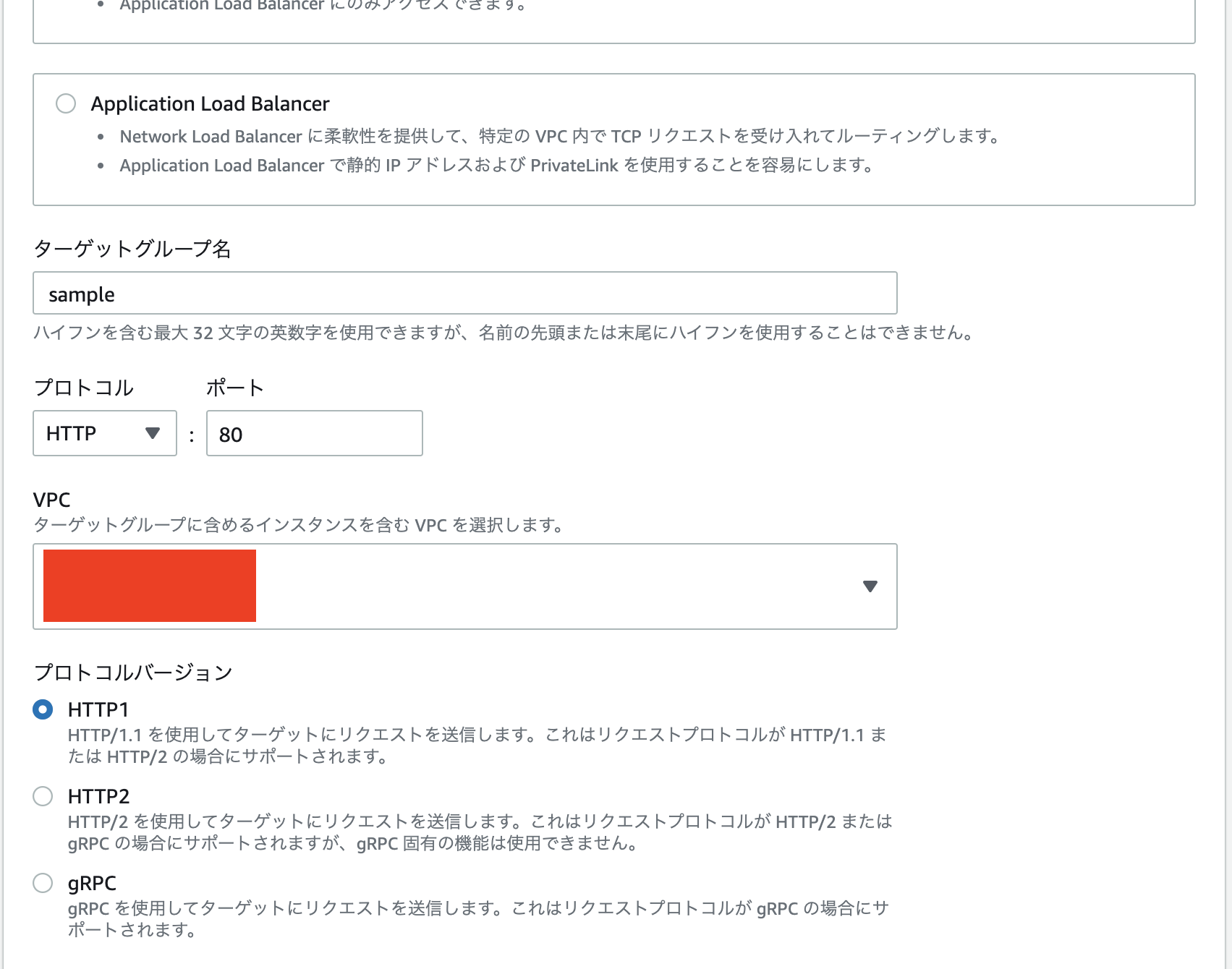
Task: Click the HTTP2 option label text
Action: click(98, 796)
